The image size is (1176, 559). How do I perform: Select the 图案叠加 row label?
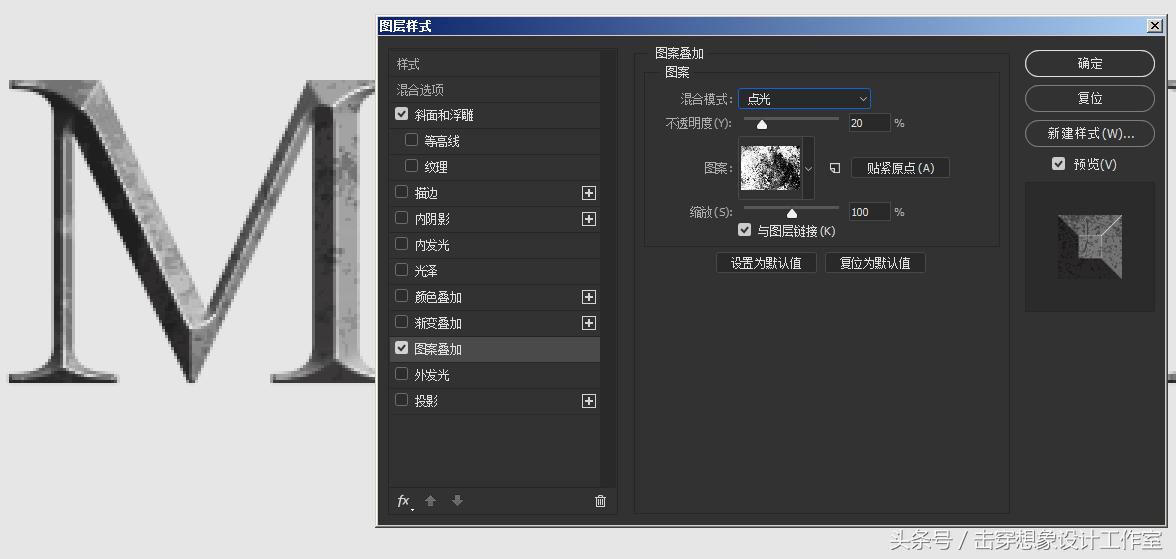[x=438, y=350]
